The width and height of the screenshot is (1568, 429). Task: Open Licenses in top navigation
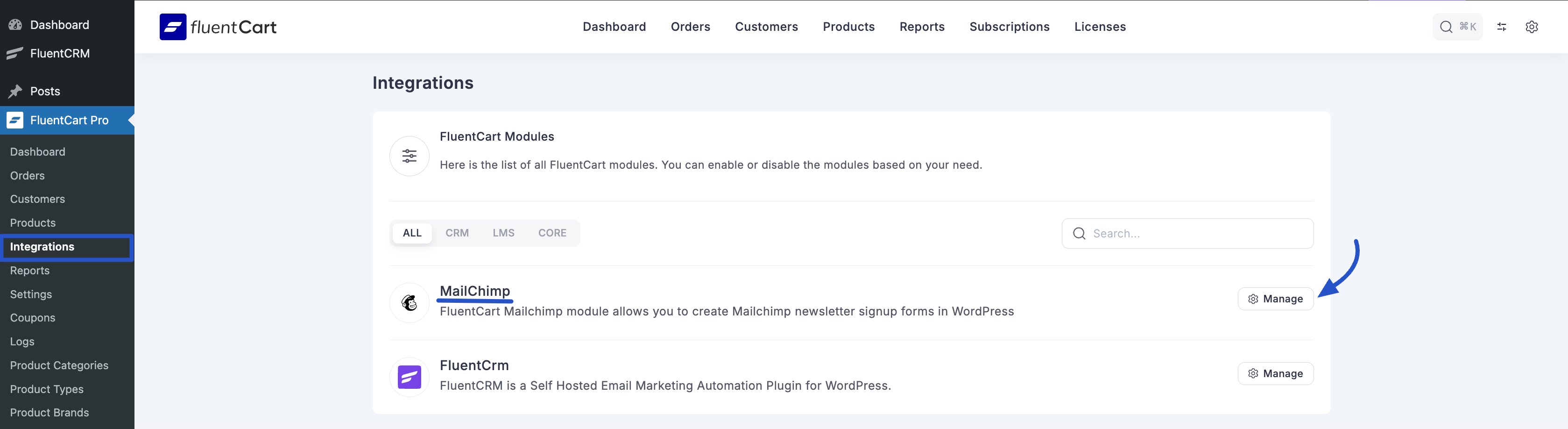point(1100,27)
